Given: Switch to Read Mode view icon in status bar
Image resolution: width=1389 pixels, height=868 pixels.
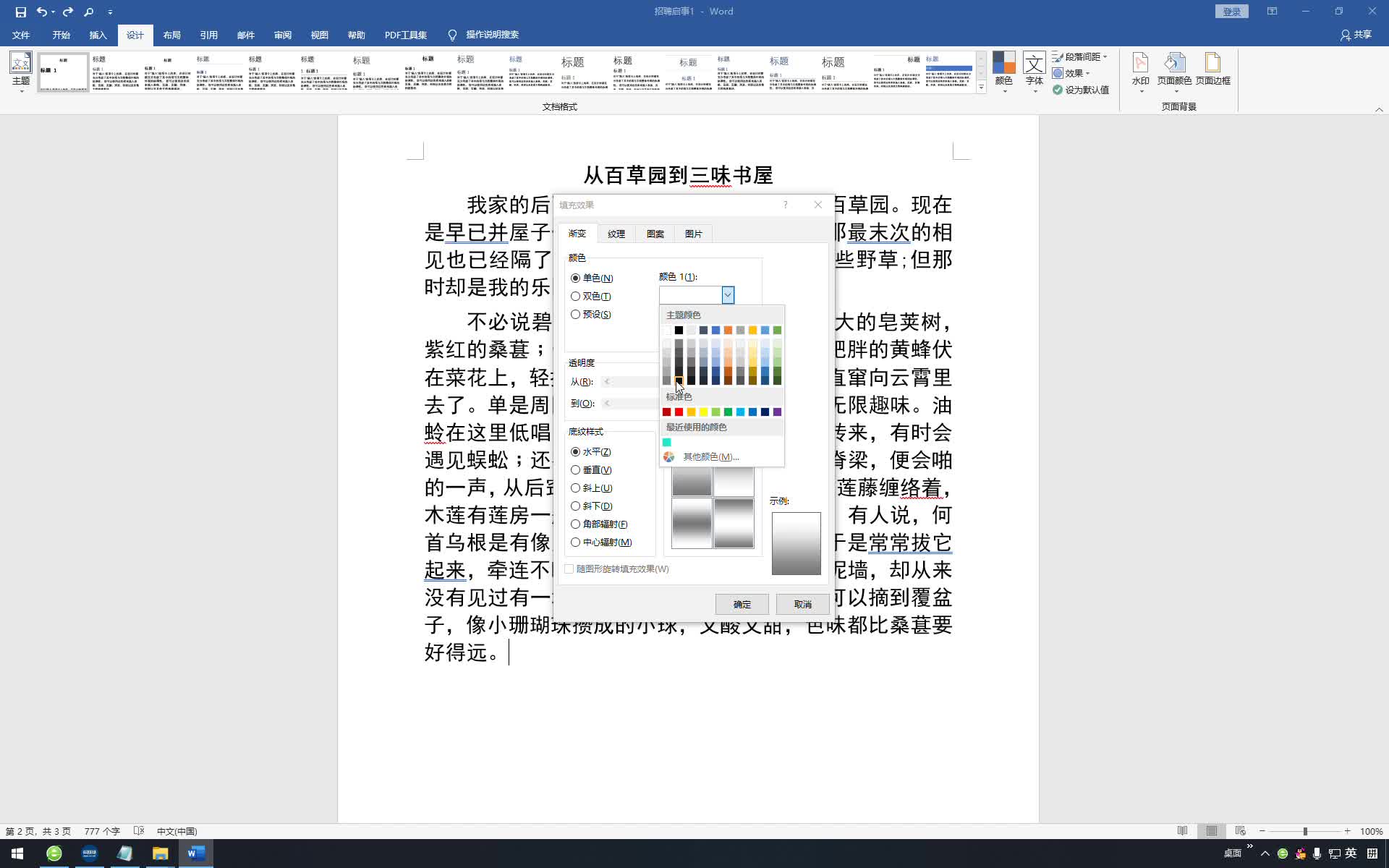Looking at the screenshot, I should point(1183,831).
